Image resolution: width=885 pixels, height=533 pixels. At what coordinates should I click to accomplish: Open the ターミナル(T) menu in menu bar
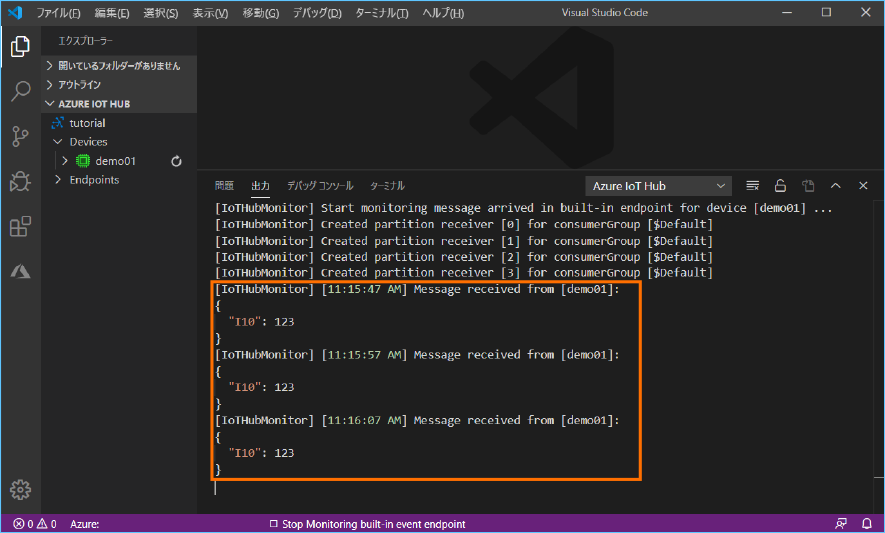tap(381, 13)
